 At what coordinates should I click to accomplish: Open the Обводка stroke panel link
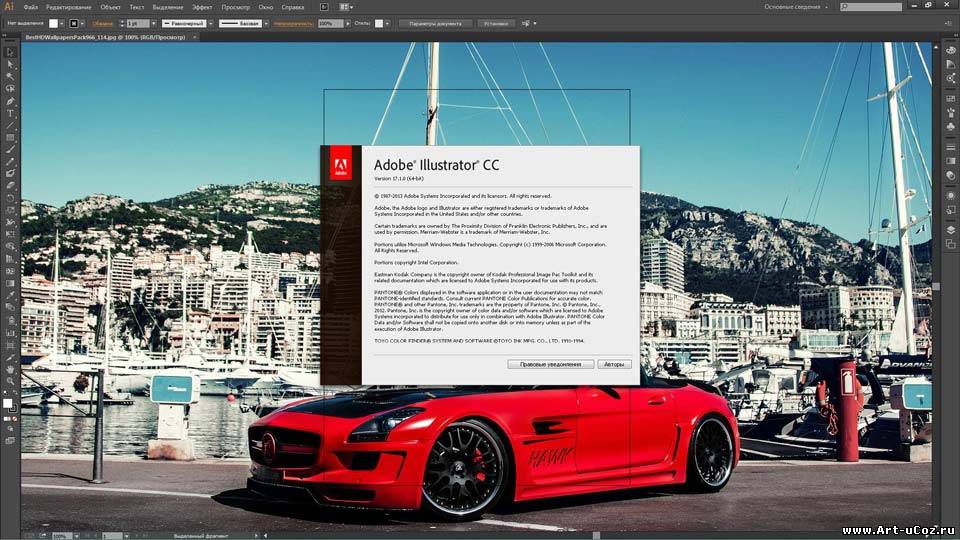tap(103, 24)
